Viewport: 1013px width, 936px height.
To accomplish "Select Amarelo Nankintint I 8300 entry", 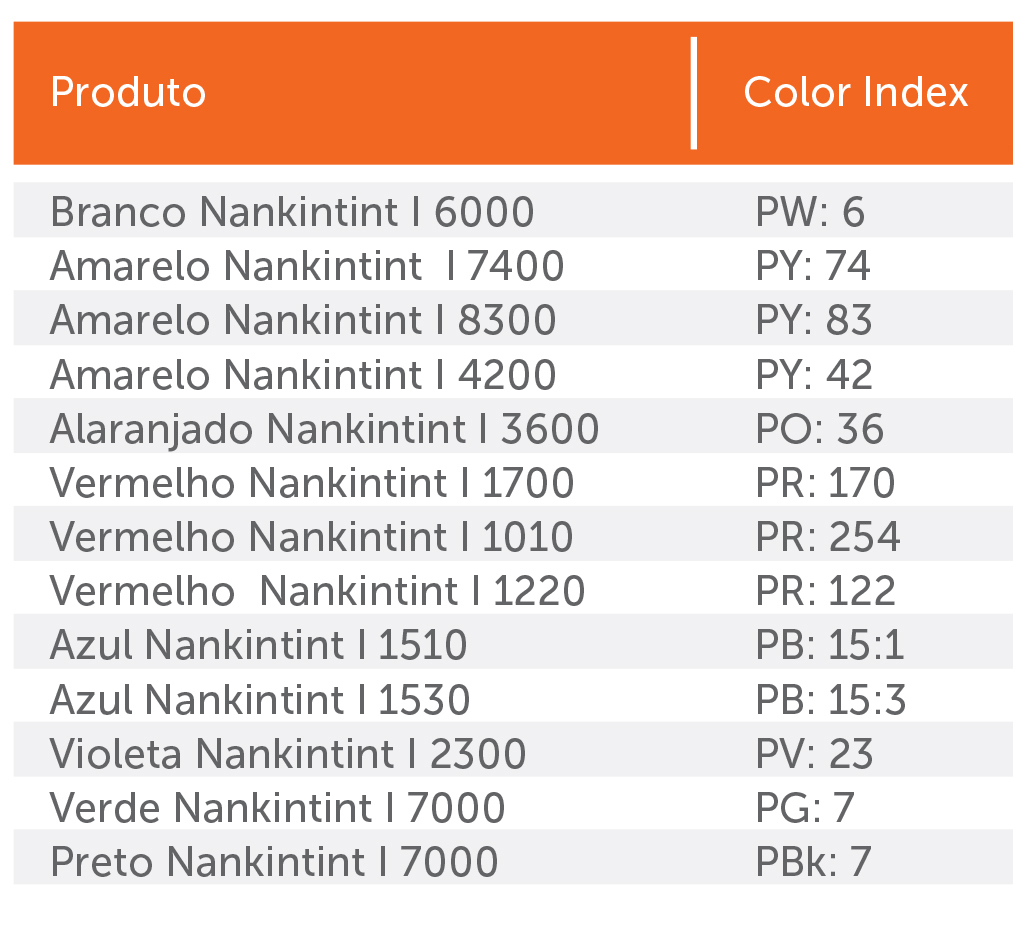I will pyautogui.click(x=303, y=320).
